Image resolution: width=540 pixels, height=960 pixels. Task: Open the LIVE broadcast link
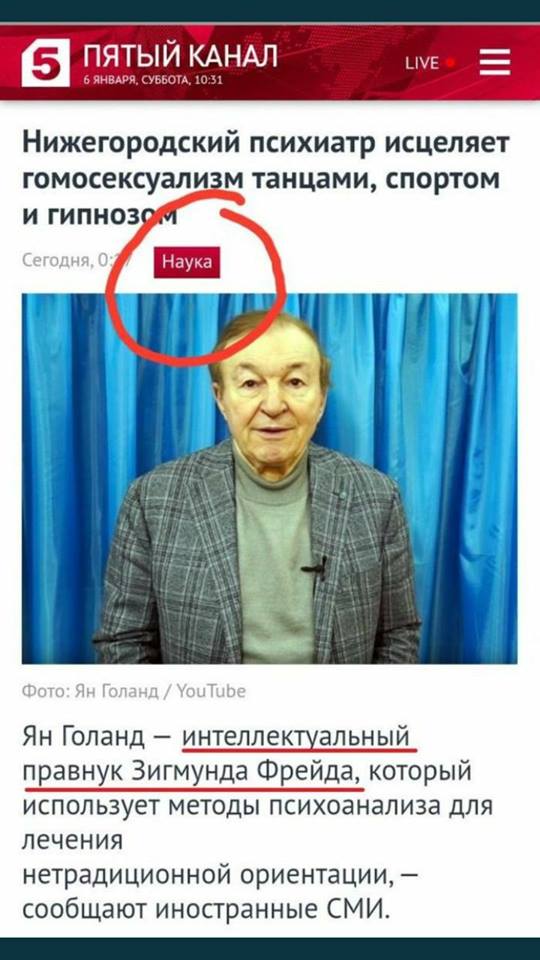point(429,62)
